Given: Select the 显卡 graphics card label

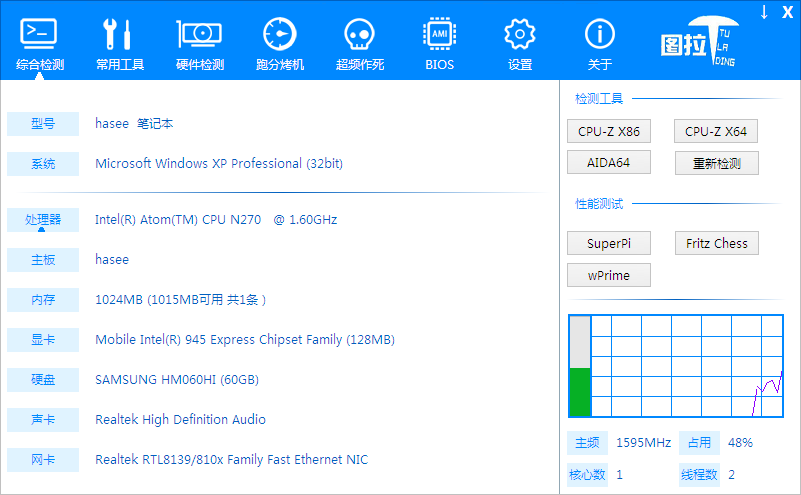Looking at the screenshot, I should pyautogui.click(x=43, y=339).
